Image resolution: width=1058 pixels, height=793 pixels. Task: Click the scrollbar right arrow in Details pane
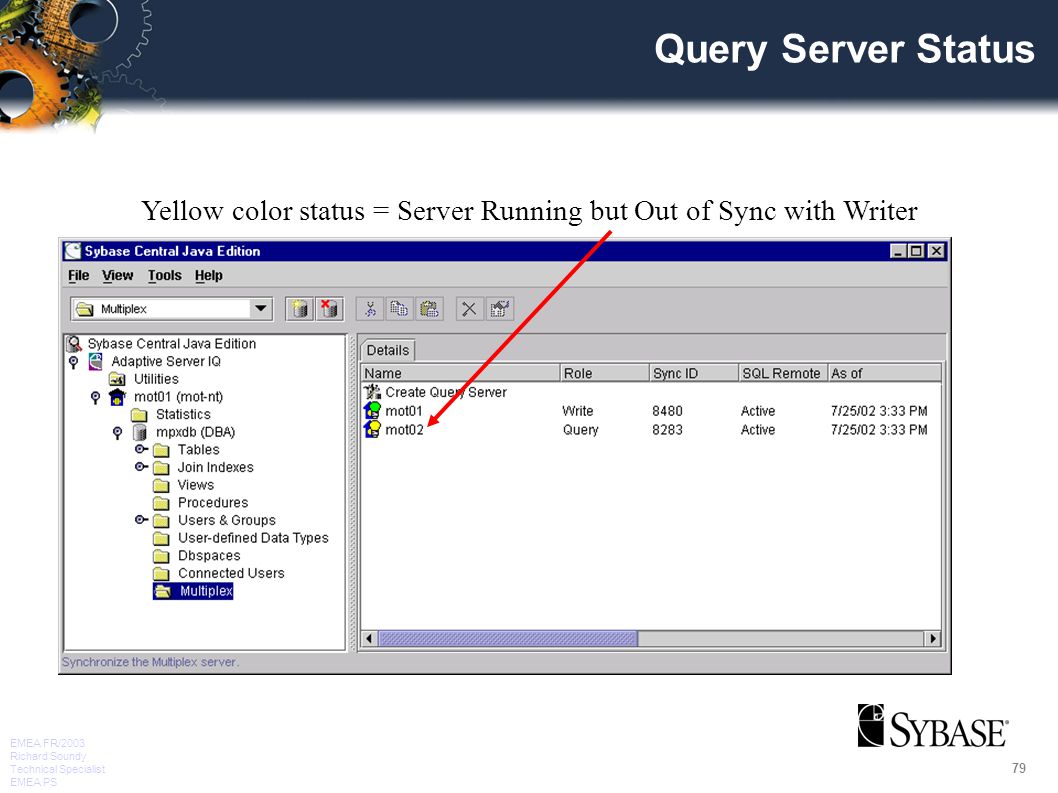932,638
